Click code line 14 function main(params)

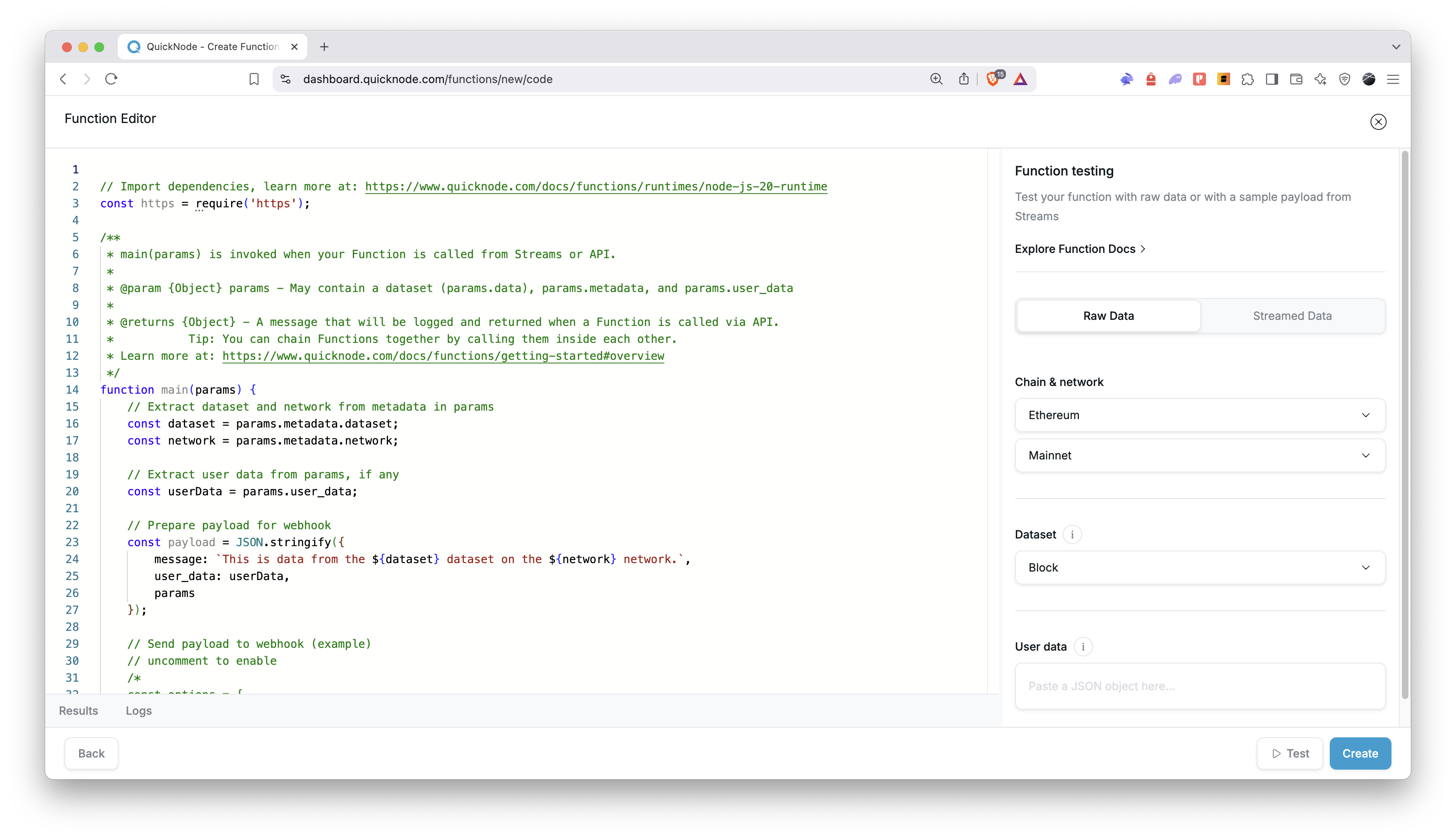point(178,390)
